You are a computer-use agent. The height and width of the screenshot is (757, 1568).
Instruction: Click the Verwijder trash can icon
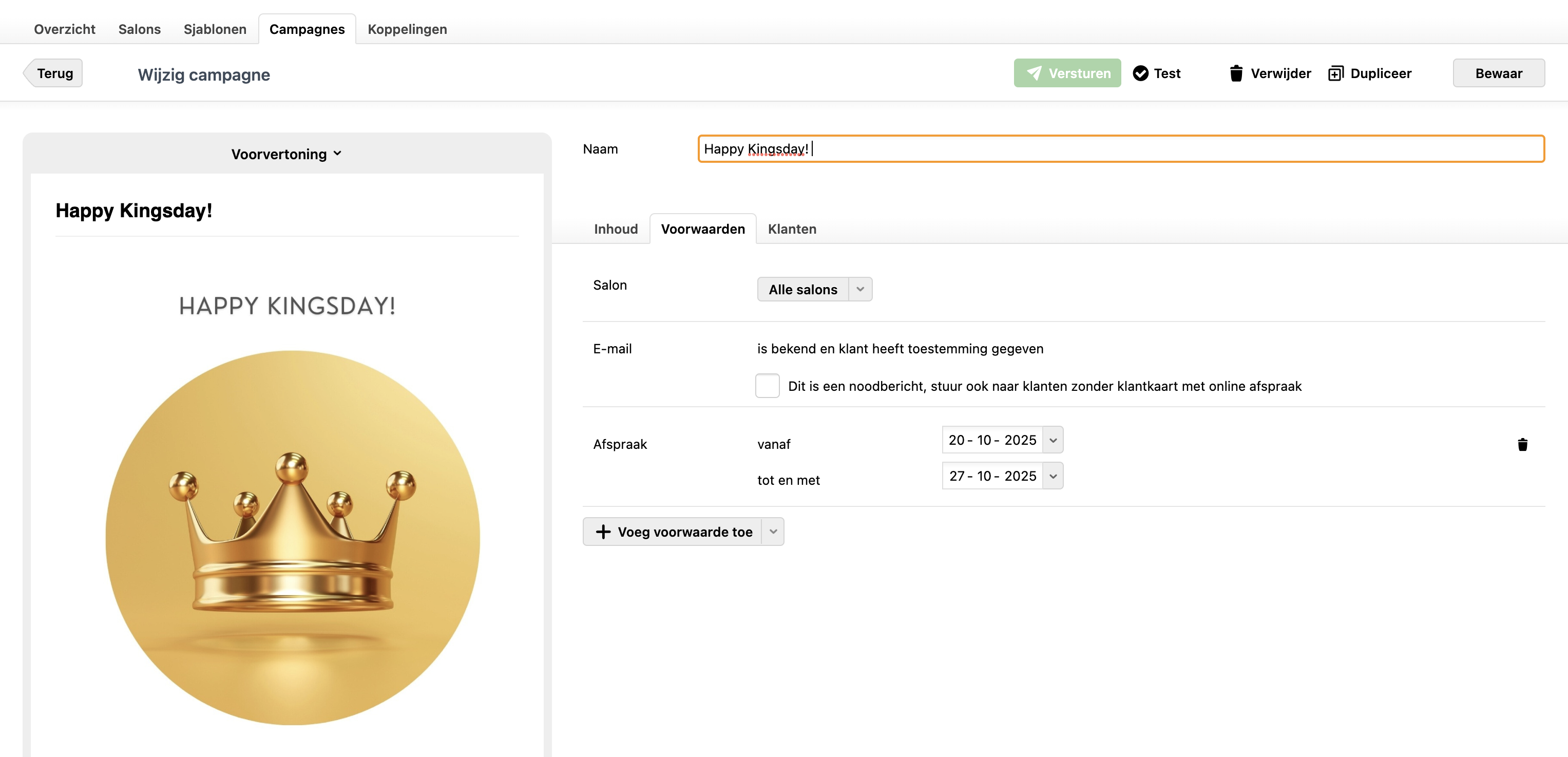click(1236, 73)
